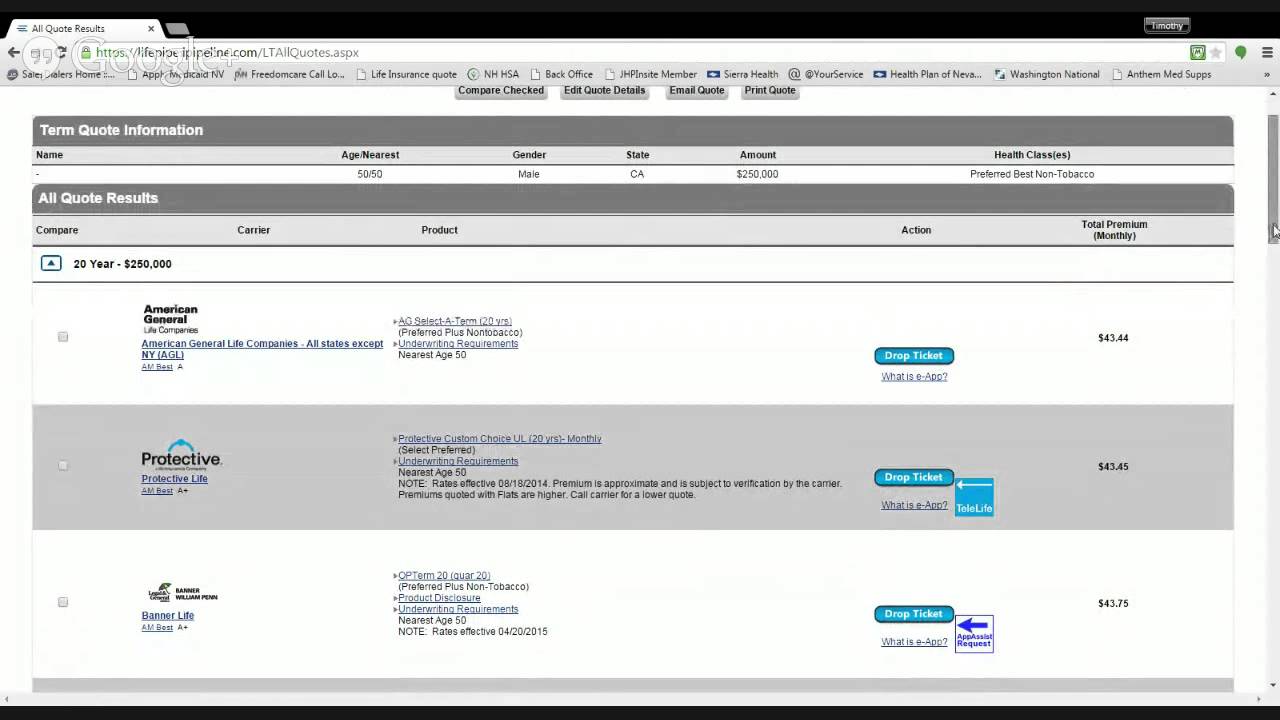The width and height of the screenshot is (1280, 720).
Task: Go back using the browser back arrow
Action: pyautogui.click(x=13, y=53)
